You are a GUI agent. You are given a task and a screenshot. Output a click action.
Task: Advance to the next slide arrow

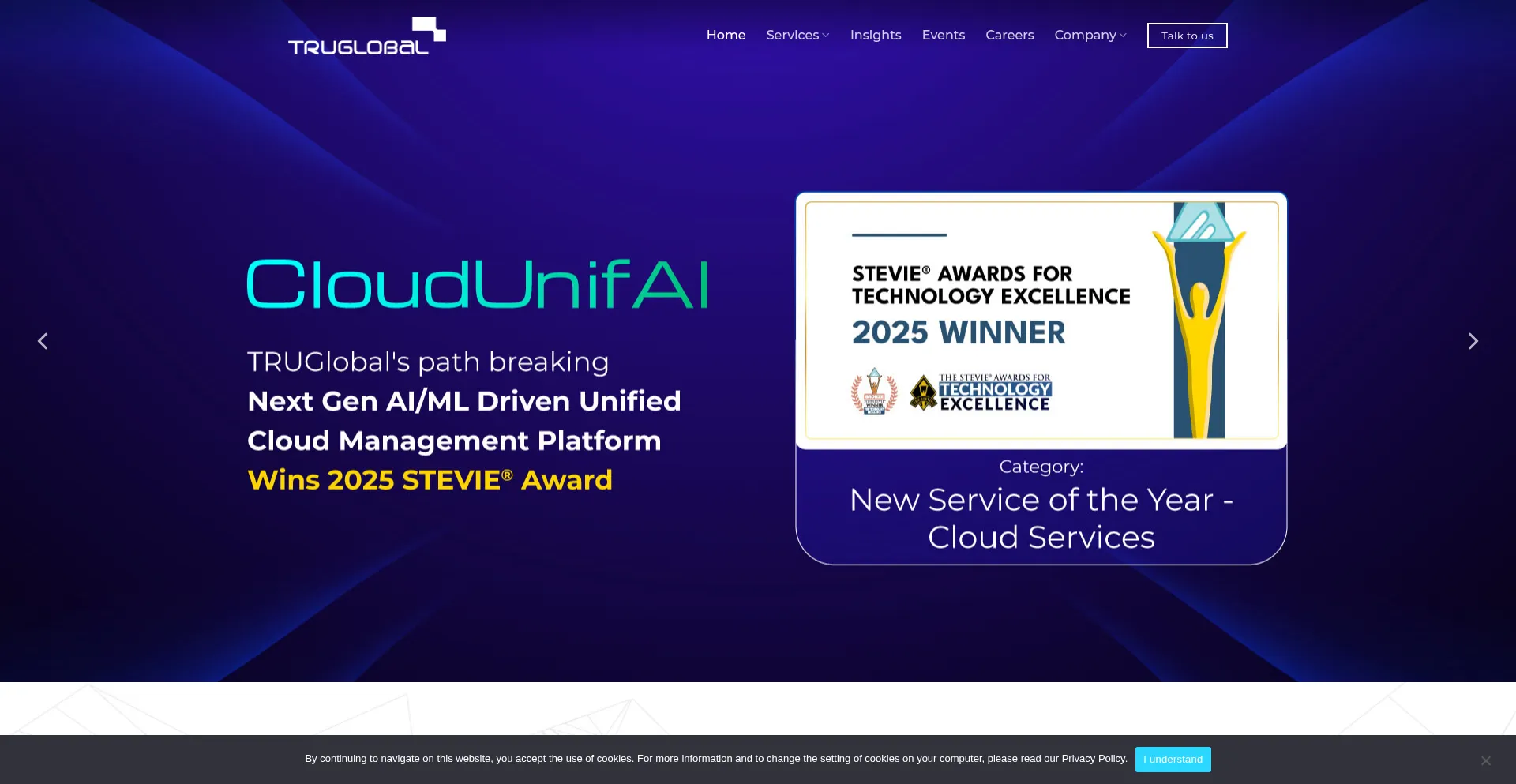coord(1473,341)
